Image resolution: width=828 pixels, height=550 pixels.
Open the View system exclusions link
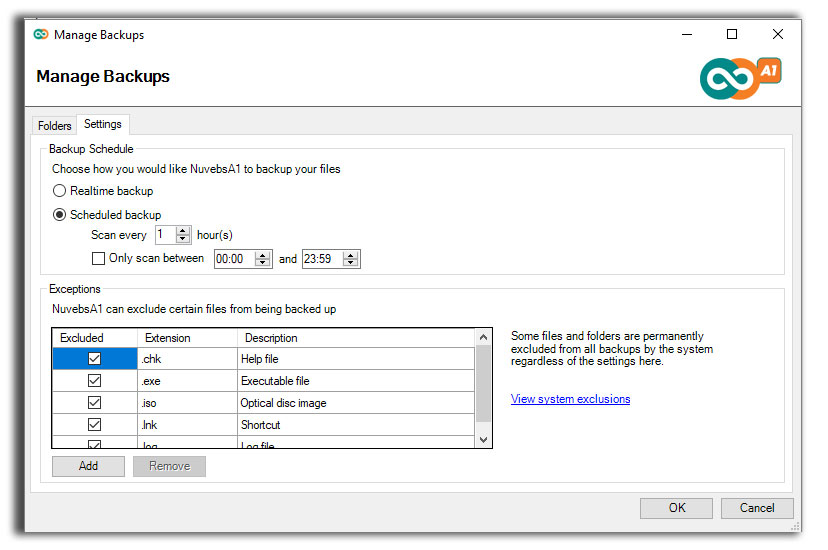pyautogui.click(x=570, y=399)
